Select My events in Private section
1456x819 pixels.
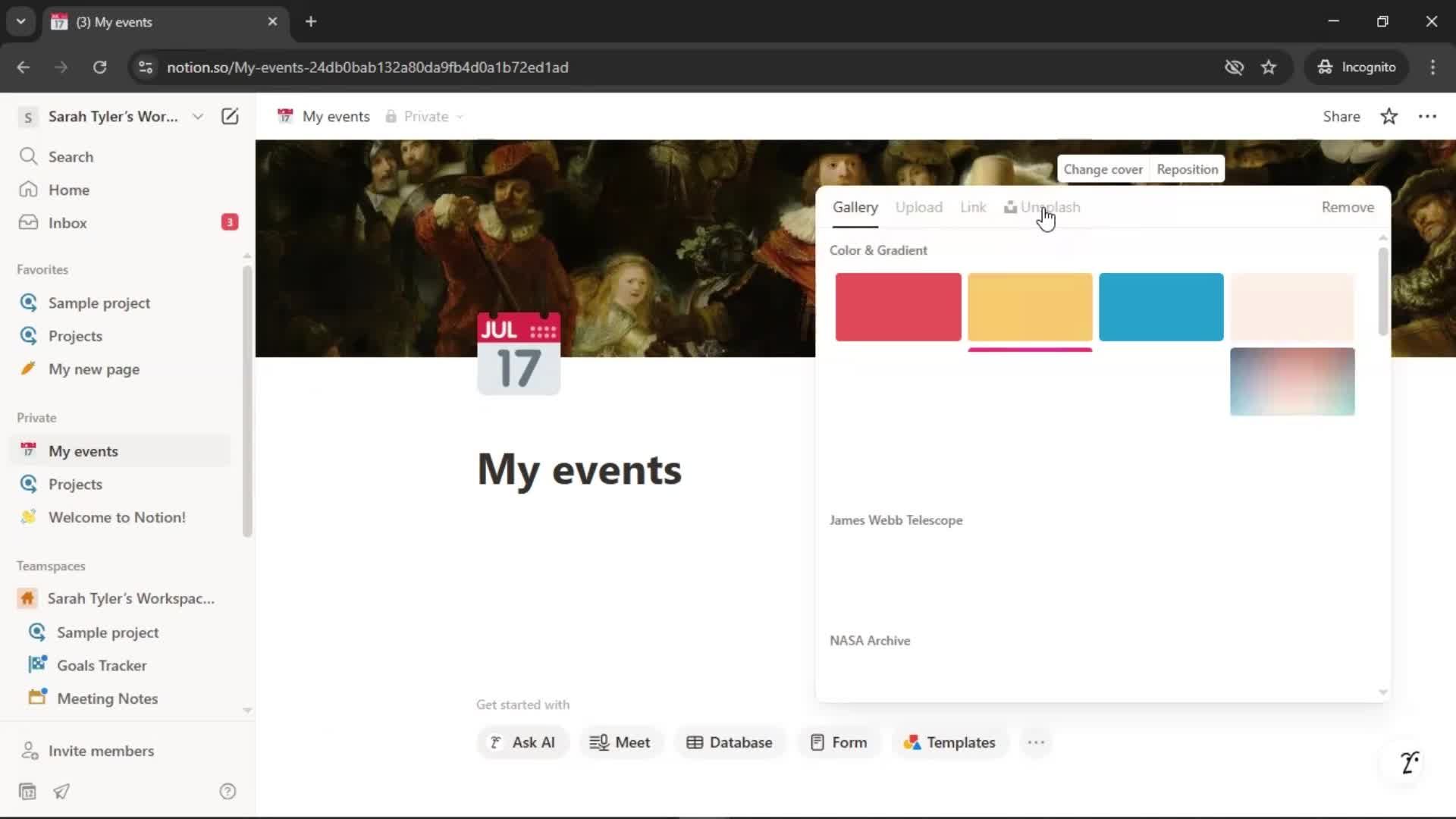pyautogui.click(x=121, y=450)
